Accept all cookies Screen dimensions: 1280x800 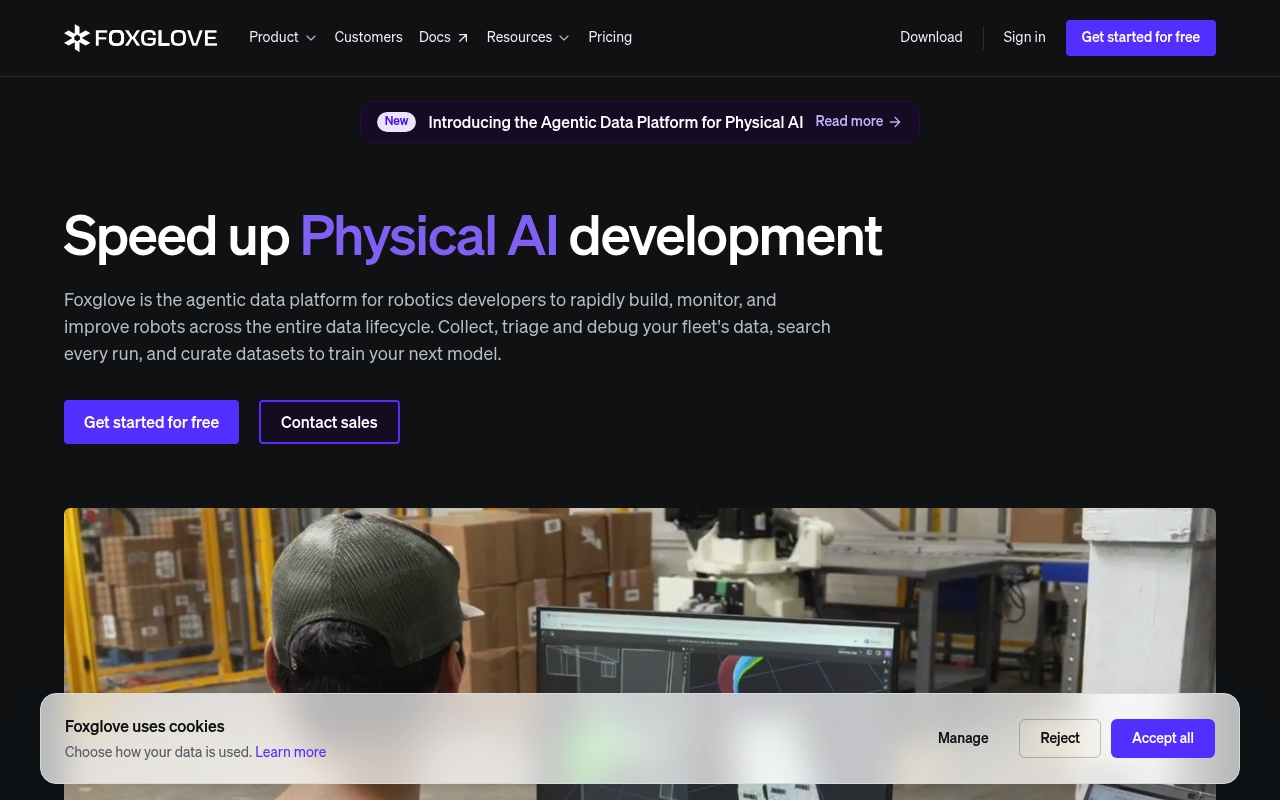point(1163,738)
